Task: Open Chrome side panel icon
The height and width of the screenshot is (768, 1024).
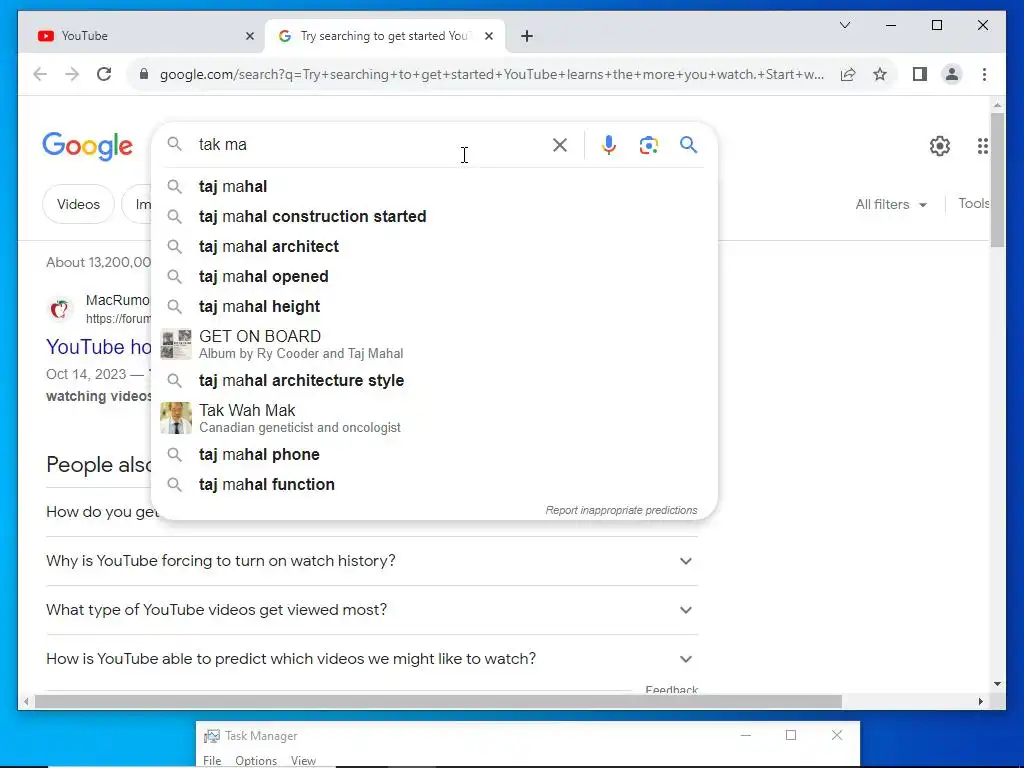Action: tap(920, 74)
